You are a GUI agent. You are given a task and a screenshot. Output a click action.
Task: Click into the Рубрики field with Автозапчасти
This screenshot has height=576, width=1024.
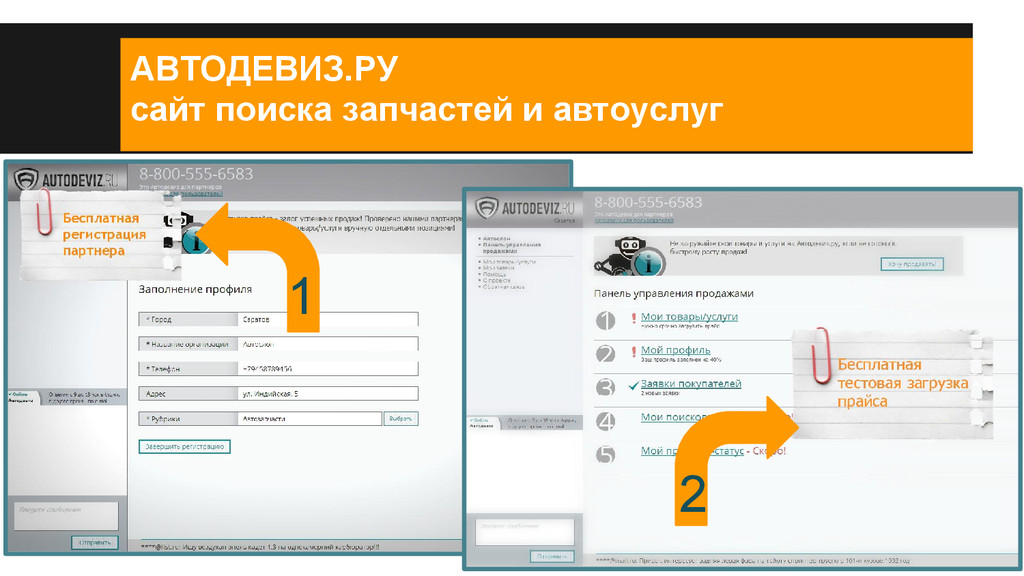(x=310, y=419)
